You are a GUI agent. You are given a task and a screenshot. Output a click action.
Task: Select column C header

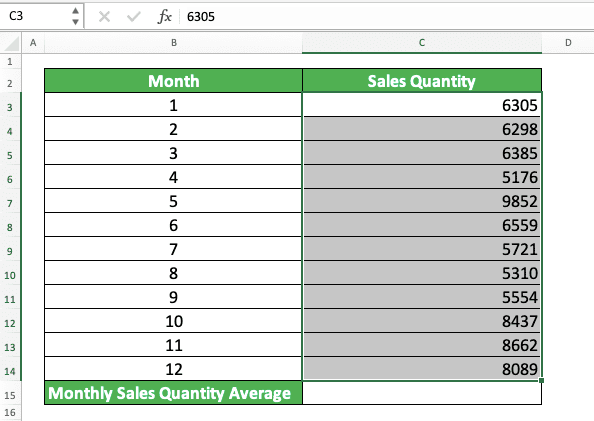422,43
